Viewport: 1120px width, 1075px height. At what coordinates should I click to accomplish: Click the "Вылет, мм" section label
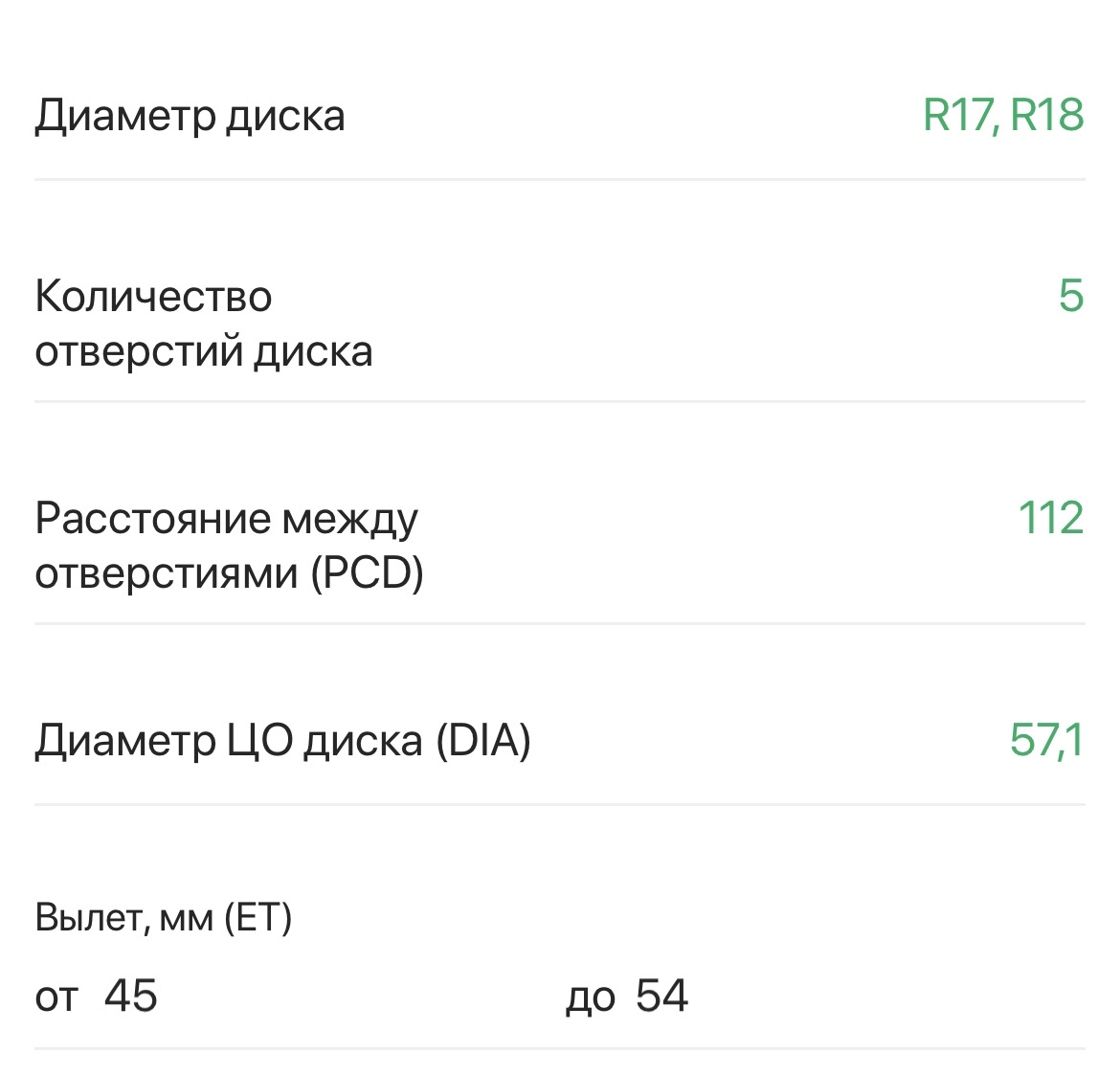coord(123,918)
